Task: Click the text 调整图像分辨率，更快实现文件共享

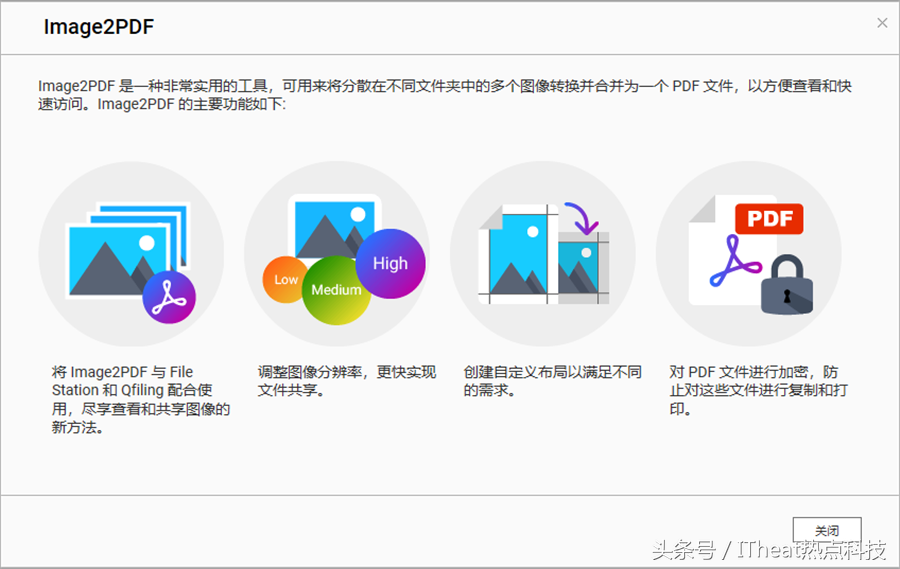Action: (347, 381)
